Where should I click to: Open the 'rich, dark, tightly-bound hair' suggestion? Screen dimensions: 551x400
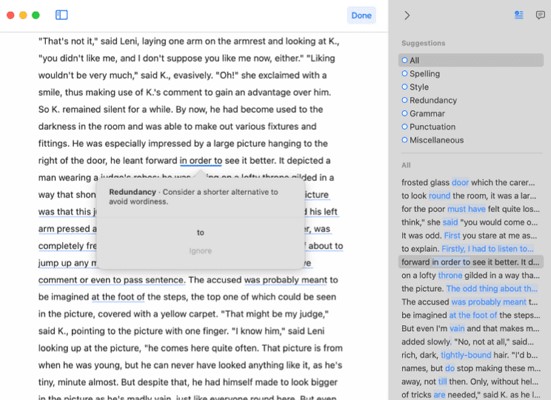(x=471, y=355)
